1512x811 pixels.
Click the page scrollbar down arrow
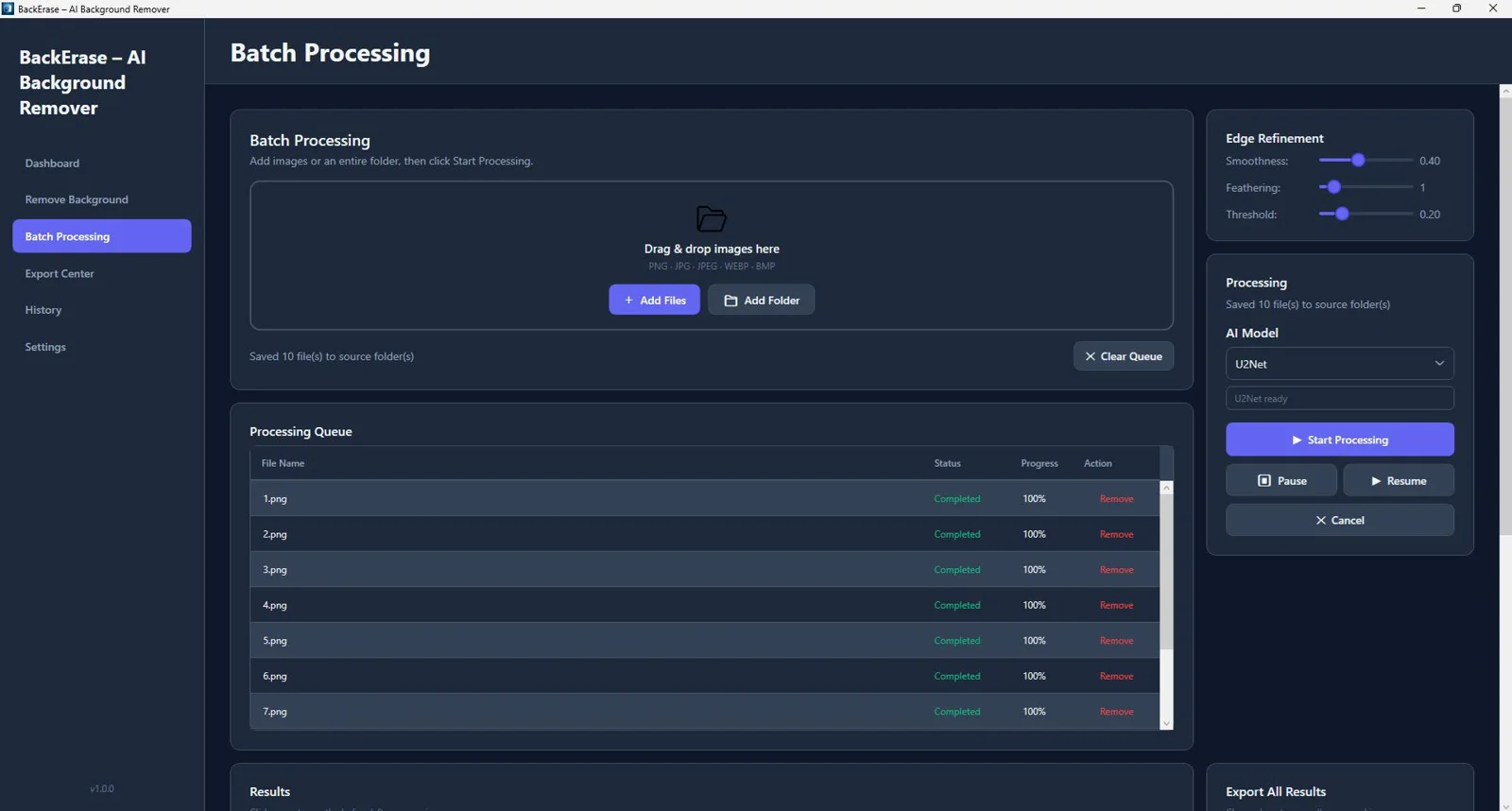tap(1505, 805)
